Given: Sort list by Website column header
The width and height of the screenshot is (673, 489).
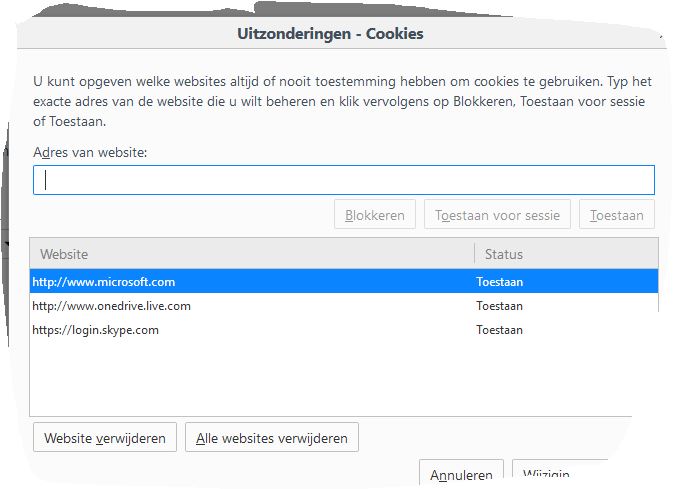Looking at the screenshot, I should pos(252,254).
